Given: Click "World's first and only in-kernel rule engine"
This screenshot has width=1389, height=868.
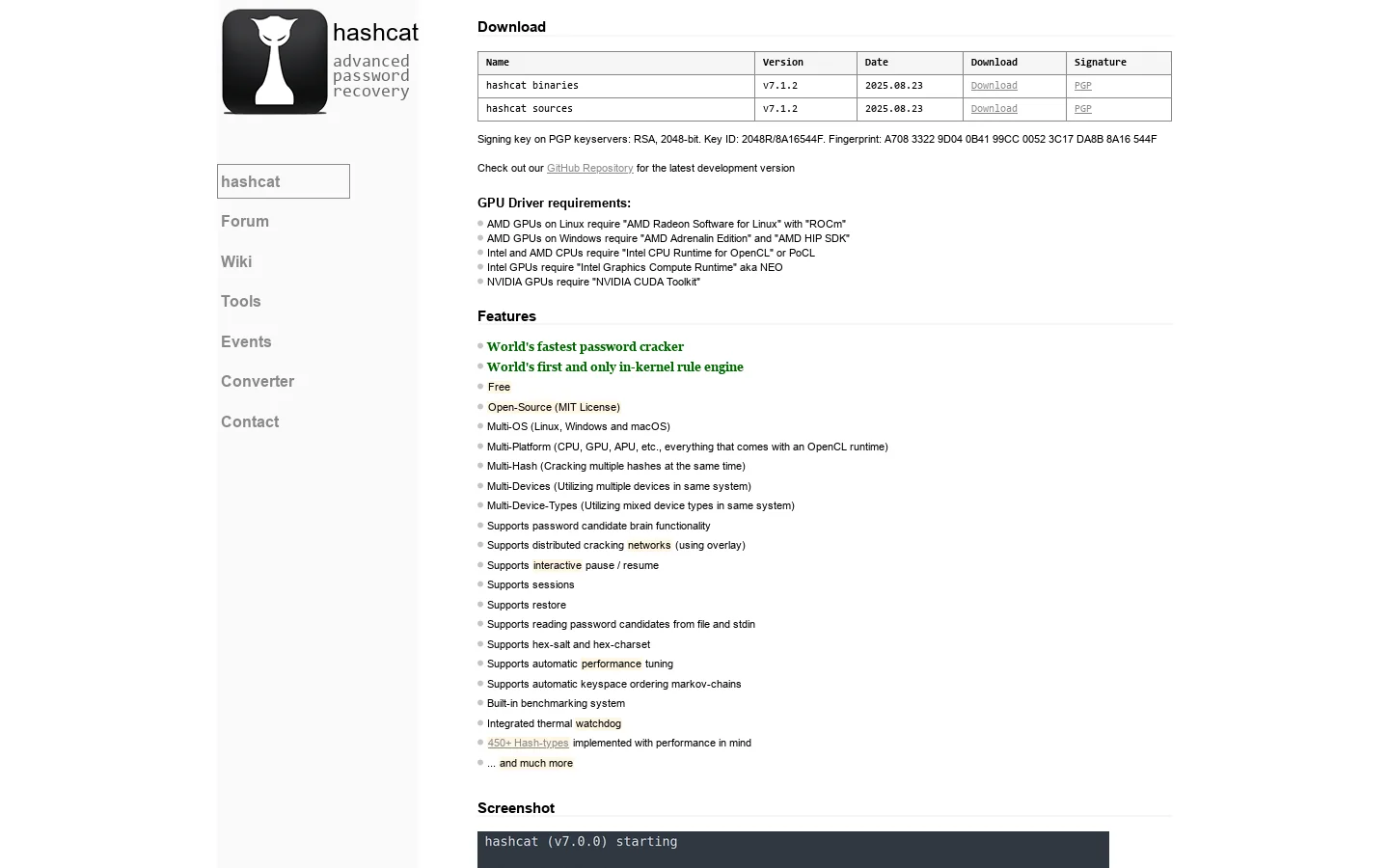Looking at the screenshot, I should click(615, 367).
